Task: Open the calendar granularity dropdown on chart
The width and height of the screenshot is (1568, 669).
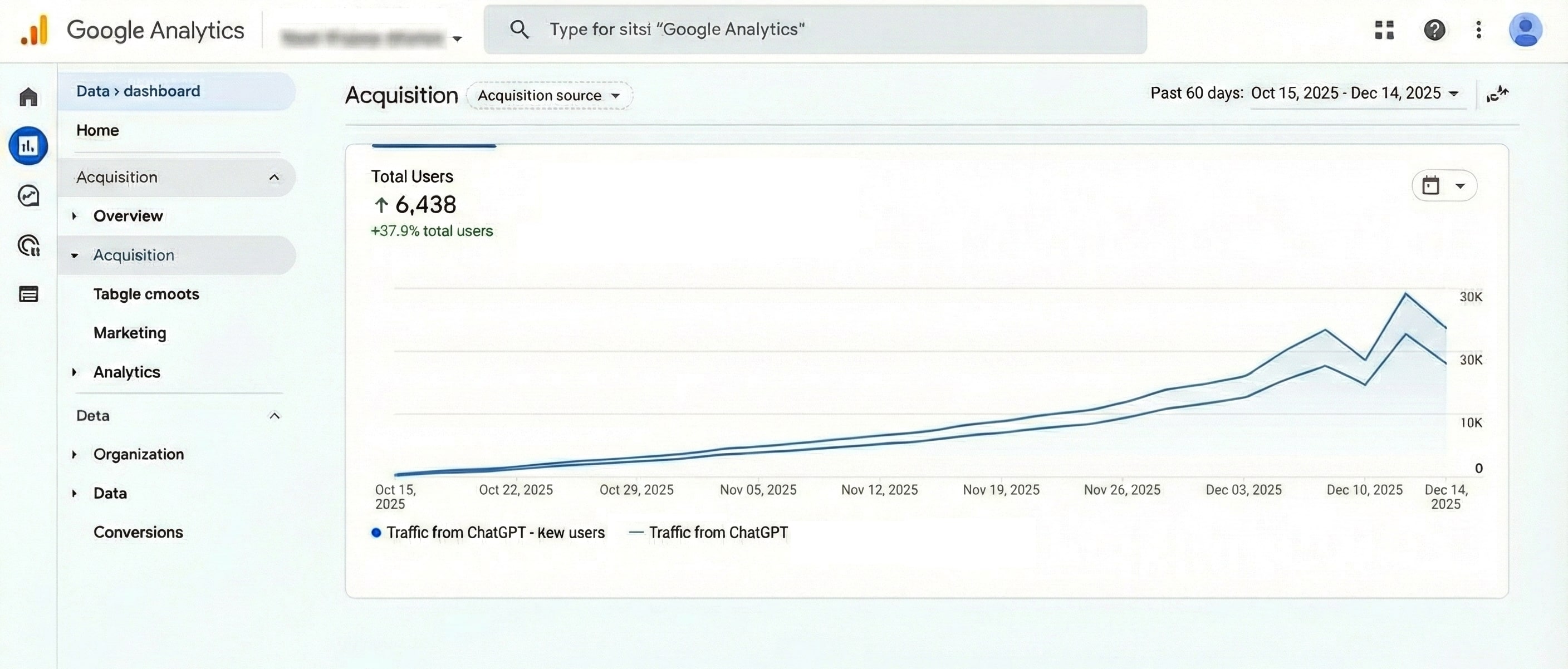Action: pos(1444,185)
